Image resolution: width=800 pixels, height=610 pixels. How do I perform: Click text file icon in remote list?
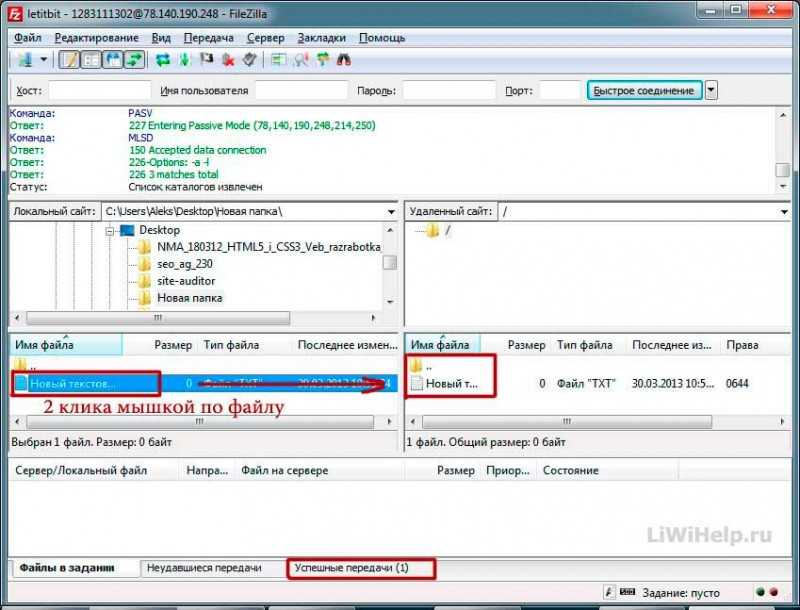coord(417,384)
